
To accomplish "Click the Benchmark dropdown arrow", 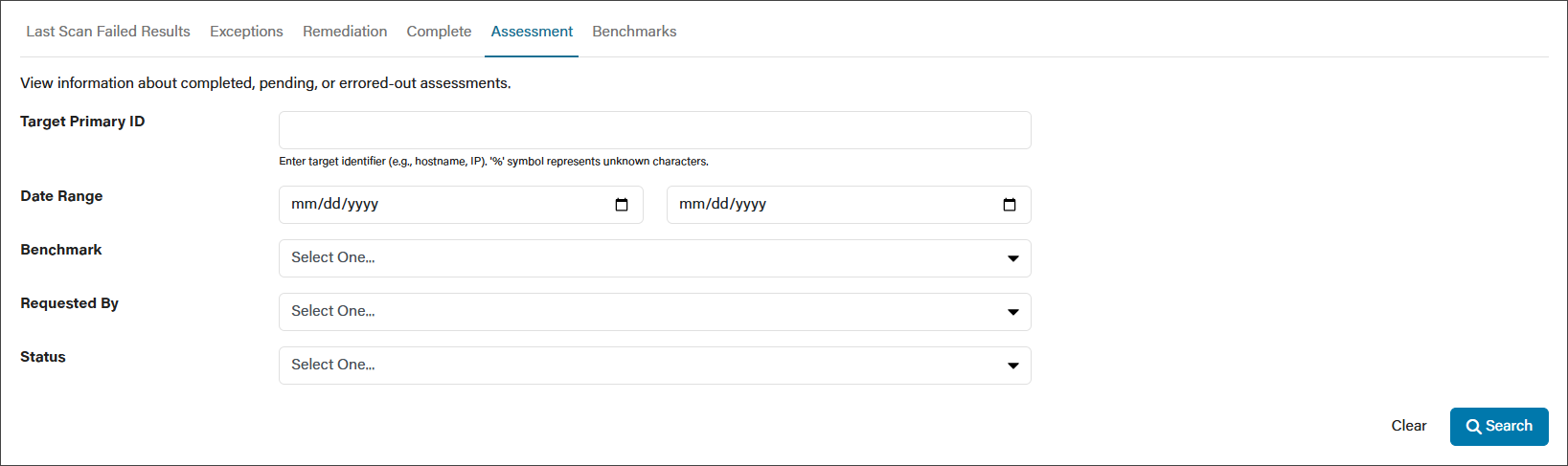I will 1013,258.
